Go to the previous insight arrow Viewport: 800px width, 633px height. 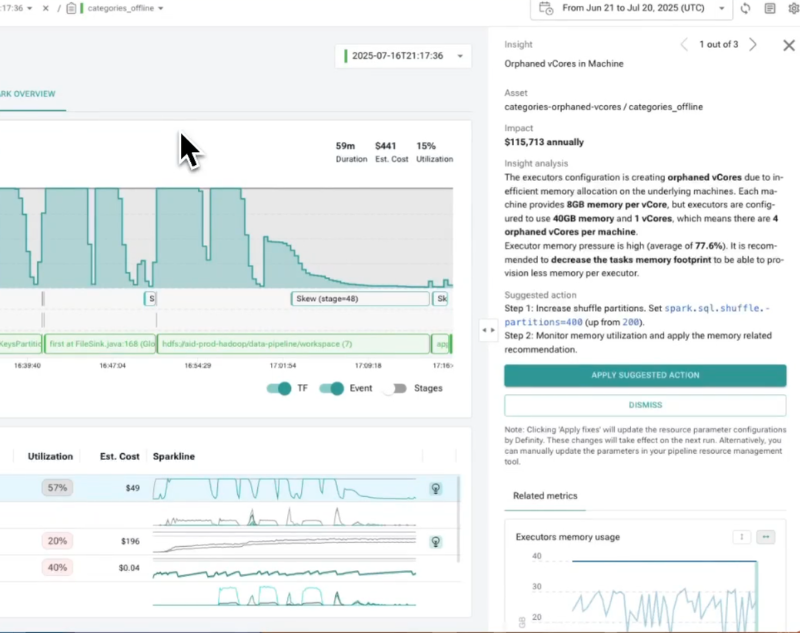click(x=684, y=45)
